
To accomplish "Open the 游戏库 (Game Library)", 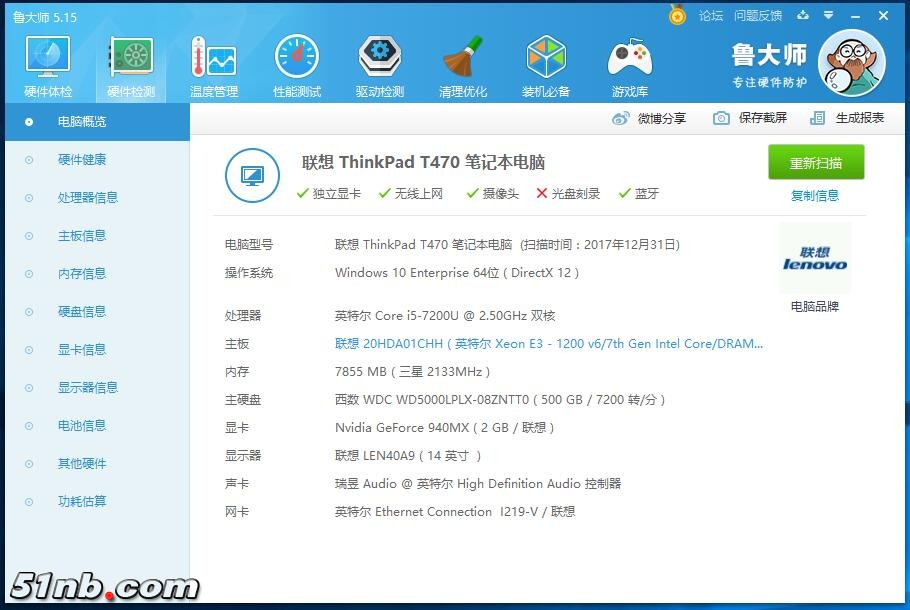I will point(629,63).
